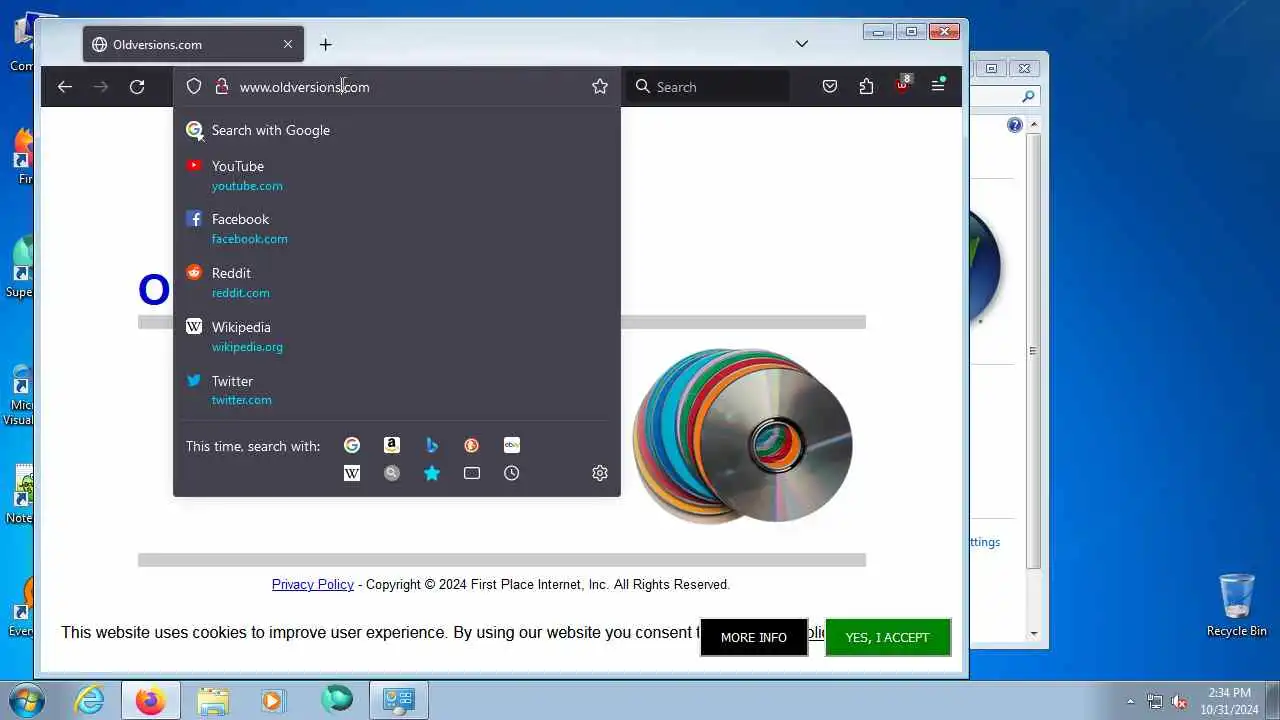The width and height of the screenshot is (1280, 720).
Task: Search this time with Bing
Action: tap(432, 445)
